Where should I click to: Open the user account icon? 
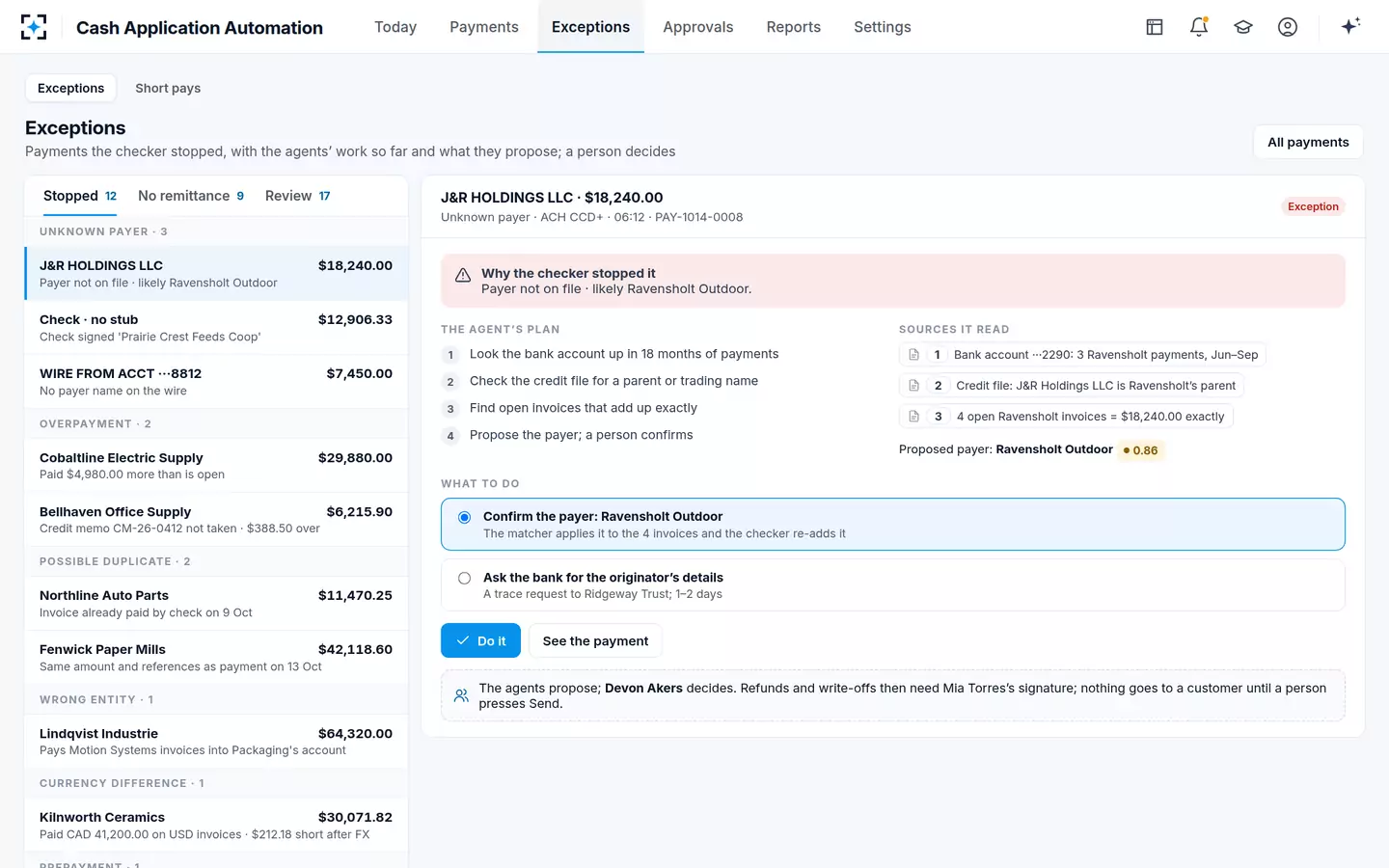click(1288, 27)
